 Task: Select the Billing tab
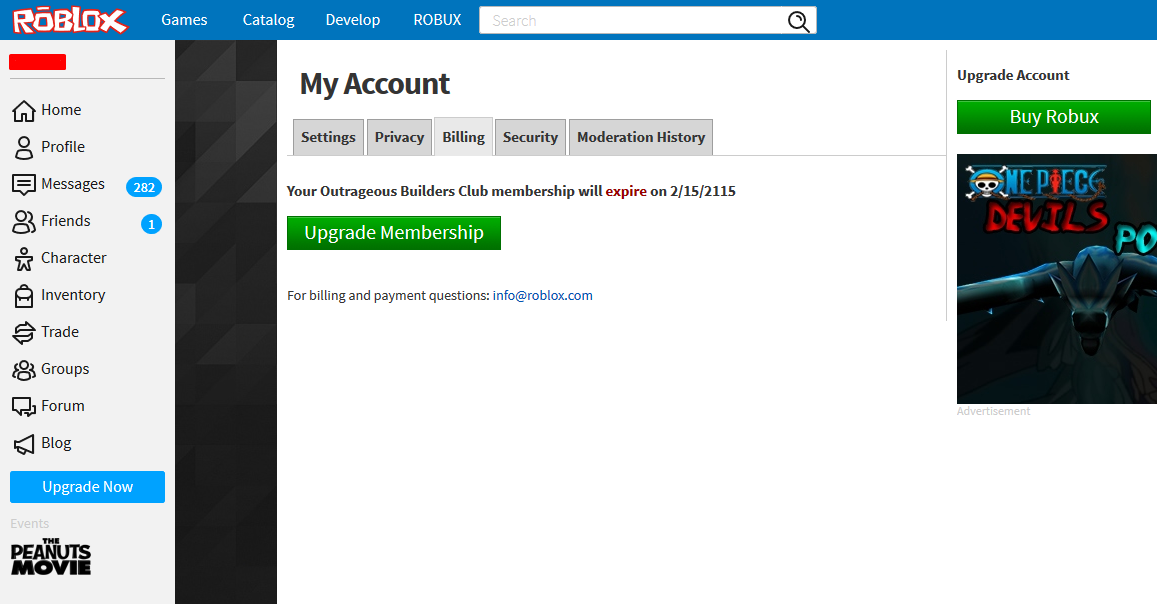pos(463,136)
